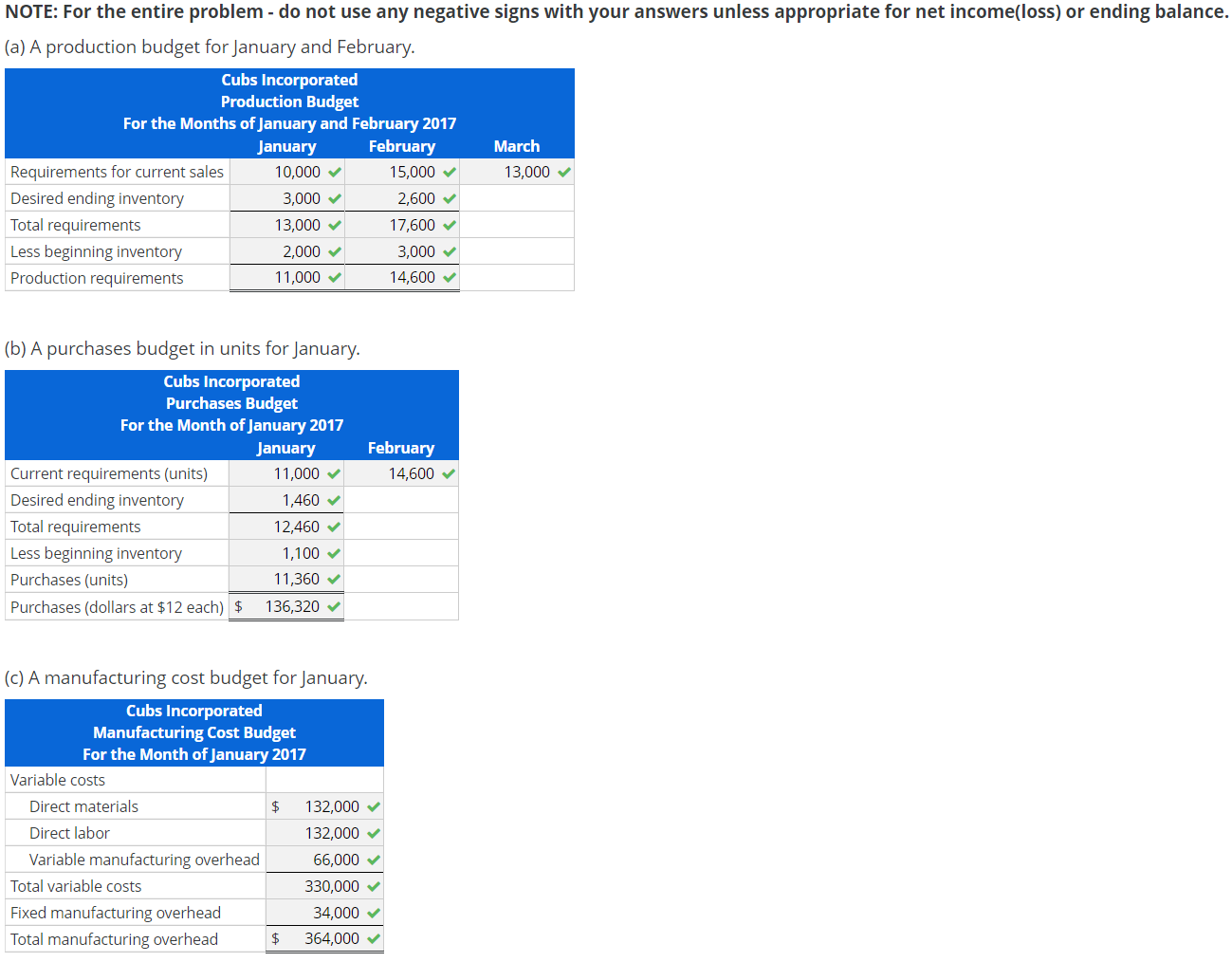
Task: Edit the 34,000 fixed overhead field
Action: click(324, 913)
